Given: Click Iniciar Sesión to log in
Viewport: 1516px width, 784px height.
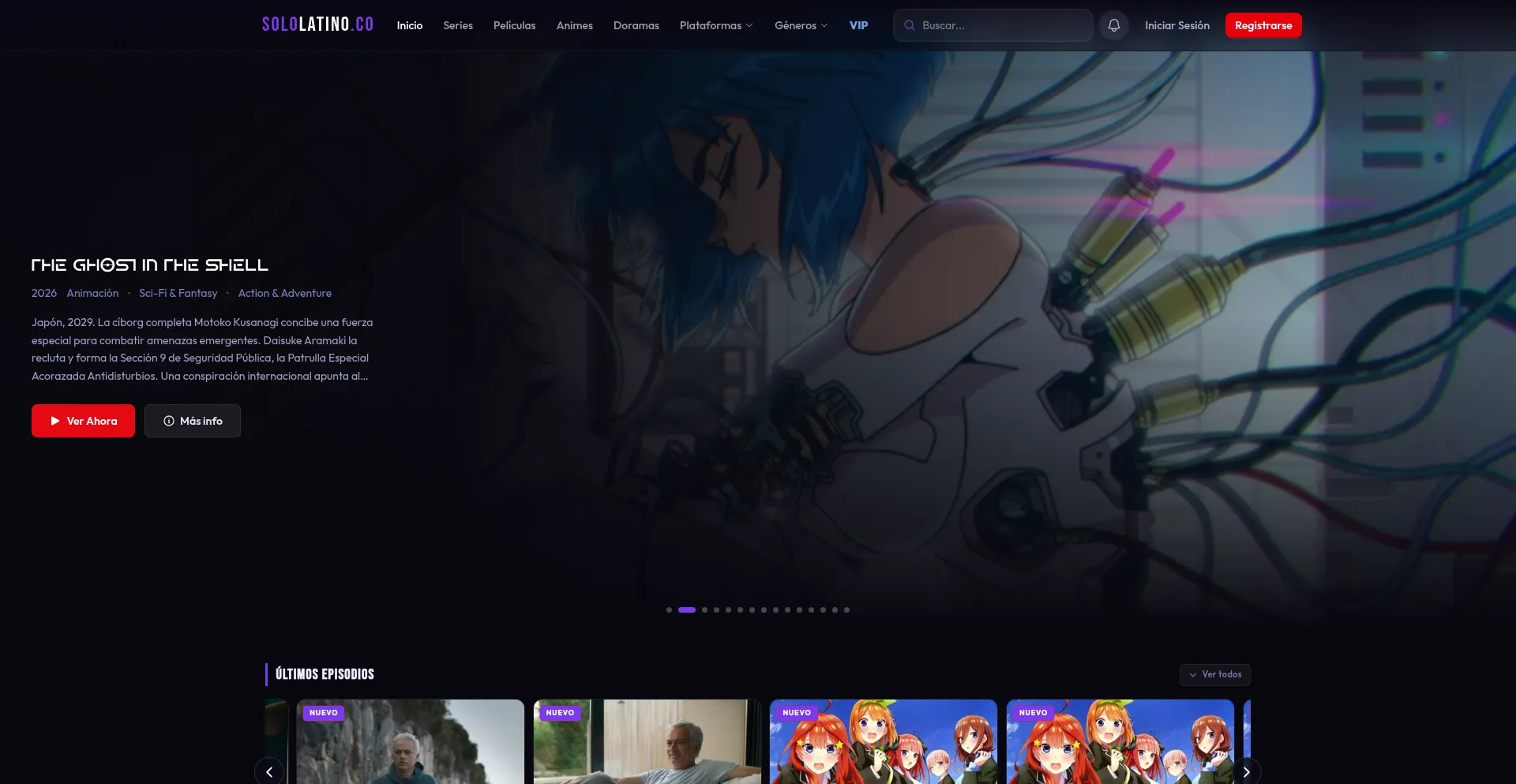Looking at the screenshot, I should pos(1176,25).
